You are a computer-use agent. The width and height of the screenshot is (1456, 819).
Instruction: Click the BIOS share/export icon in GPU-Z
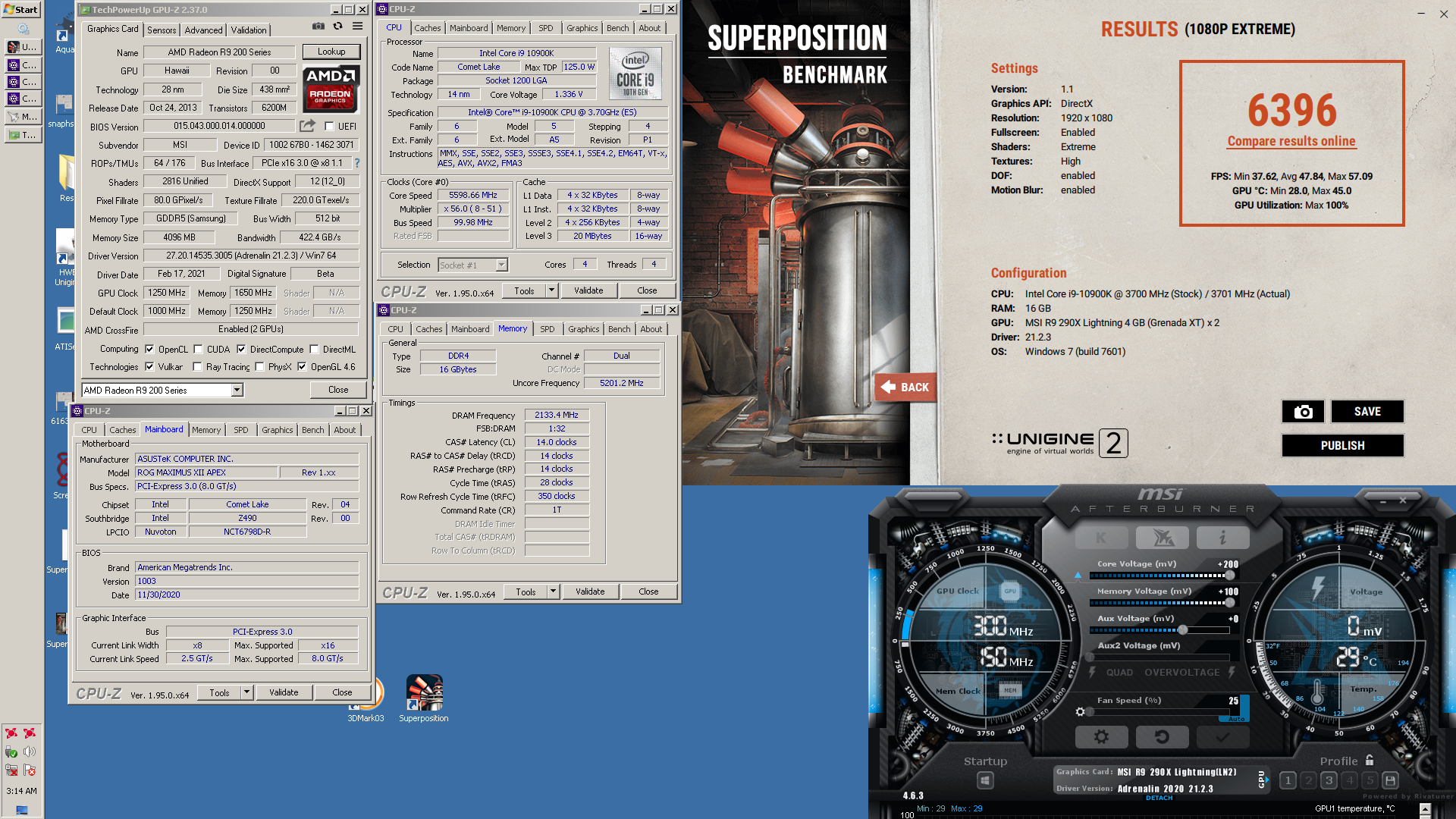click(x=307, y=126)
